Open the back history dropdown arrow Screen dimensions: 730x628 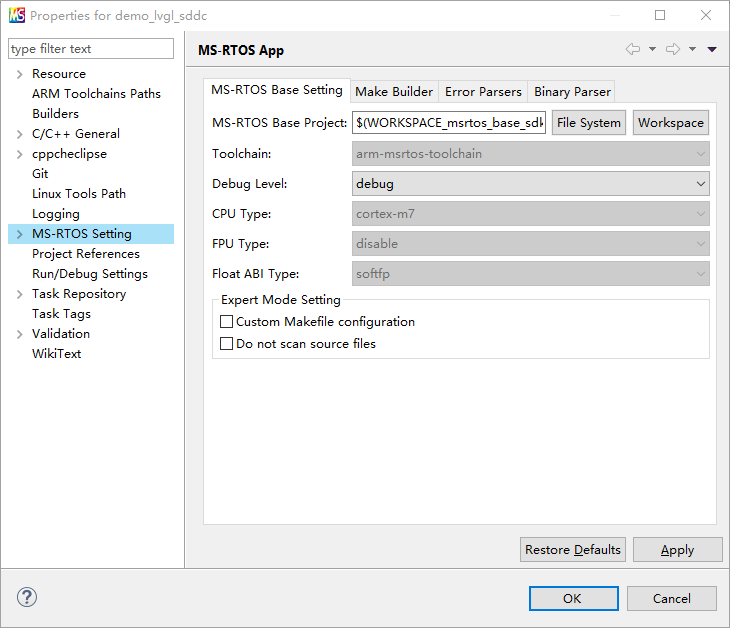click(x=652, y=50)
